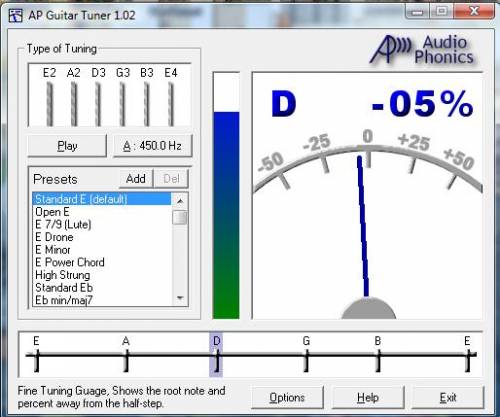
Task: Select the E 7/9 (Lute) preset
Action: (102, 224)
